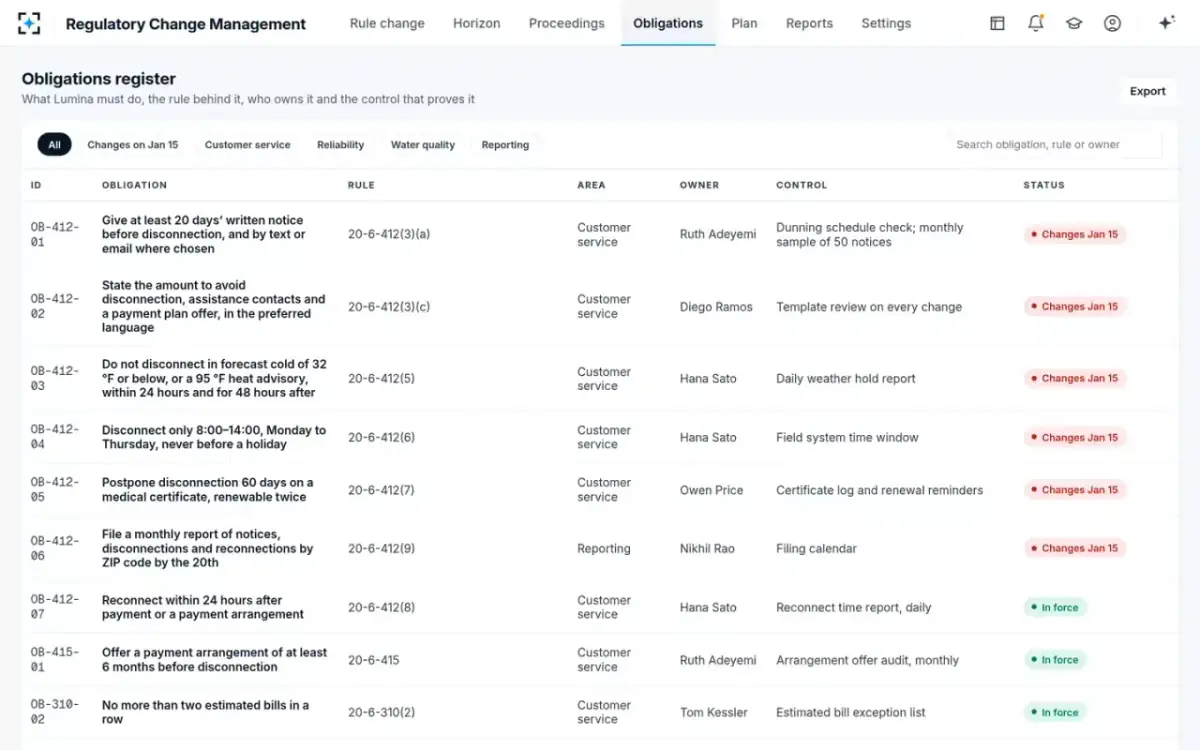Viewport: 1200px width, 750px height.
Task: Filter by Reporting chip
Action: pos(505,145)
